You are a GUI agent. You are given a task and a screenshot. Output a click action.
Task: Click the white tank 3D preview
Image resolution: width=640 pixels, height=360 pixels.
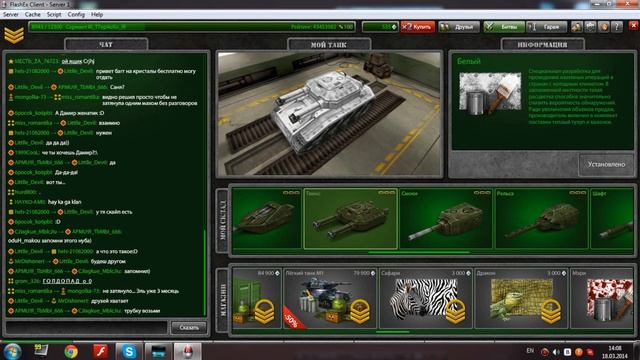click(x=329, y=114)
